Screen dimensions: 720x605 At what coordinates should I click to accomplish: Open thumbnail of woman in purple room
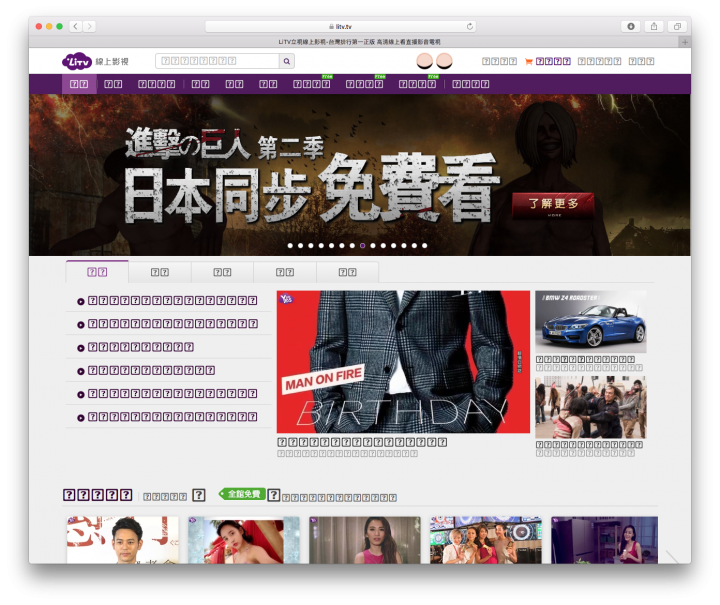point(604,540)
